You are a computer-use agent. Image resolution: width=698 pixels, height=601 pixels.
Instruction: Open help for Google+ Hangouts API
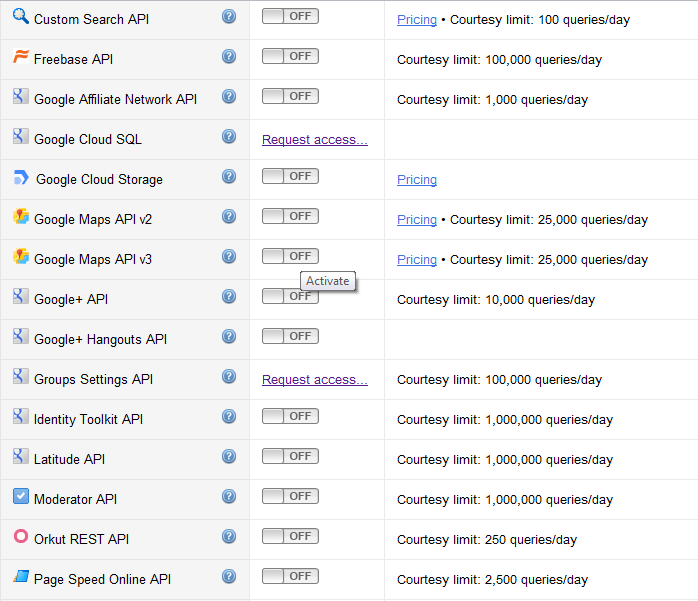pyautogui.click(x=229, y=336)
